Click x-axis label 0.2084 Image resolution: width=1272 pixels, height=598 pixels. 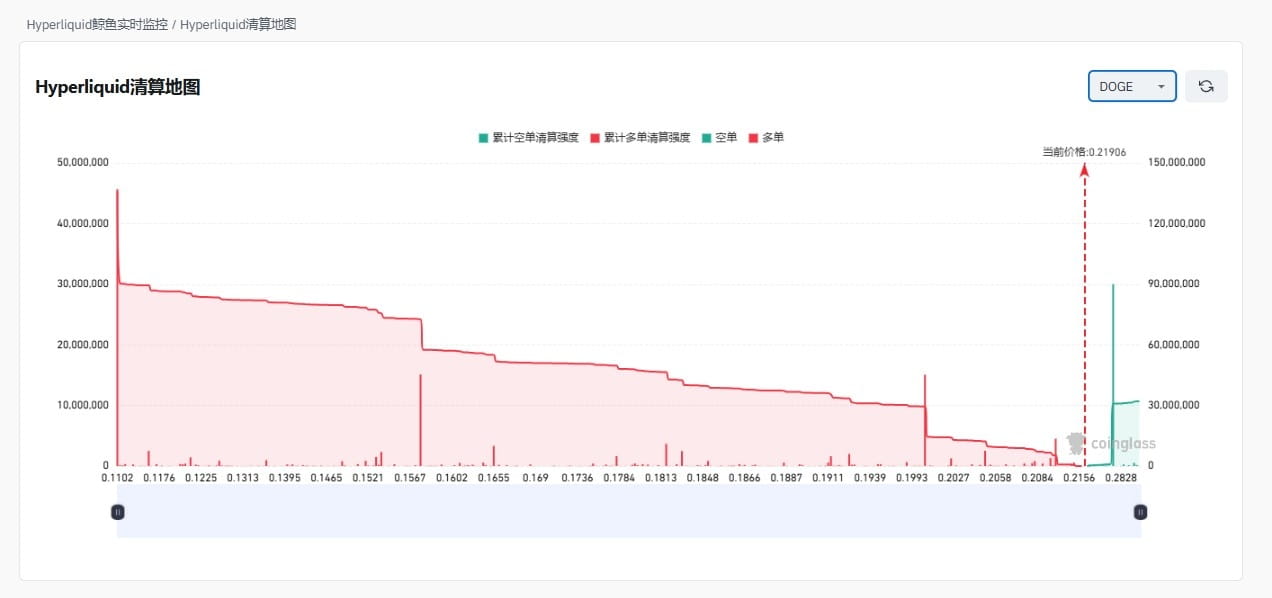[x=1036, y=479]
